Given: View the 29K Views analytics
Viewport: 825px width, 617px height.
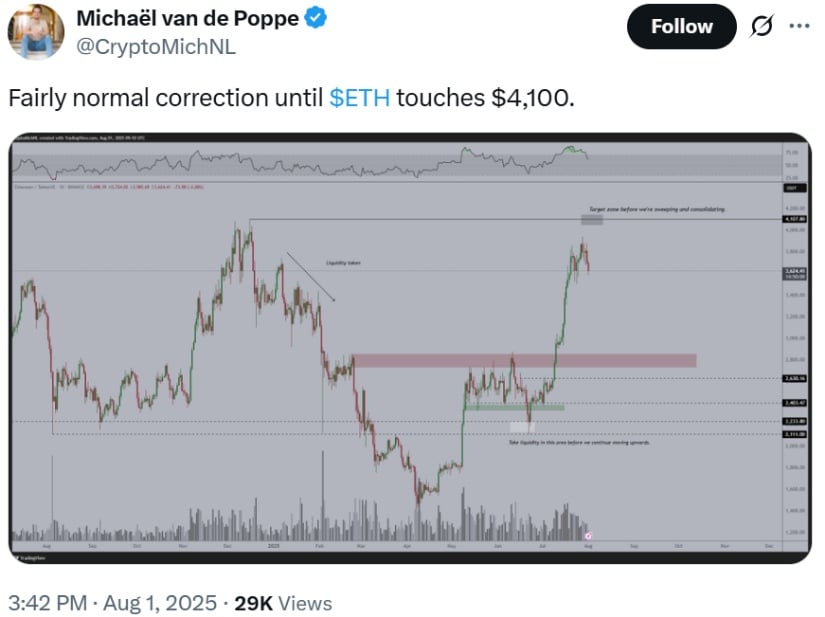Looking at the screenshot, I should pos(283,603).
